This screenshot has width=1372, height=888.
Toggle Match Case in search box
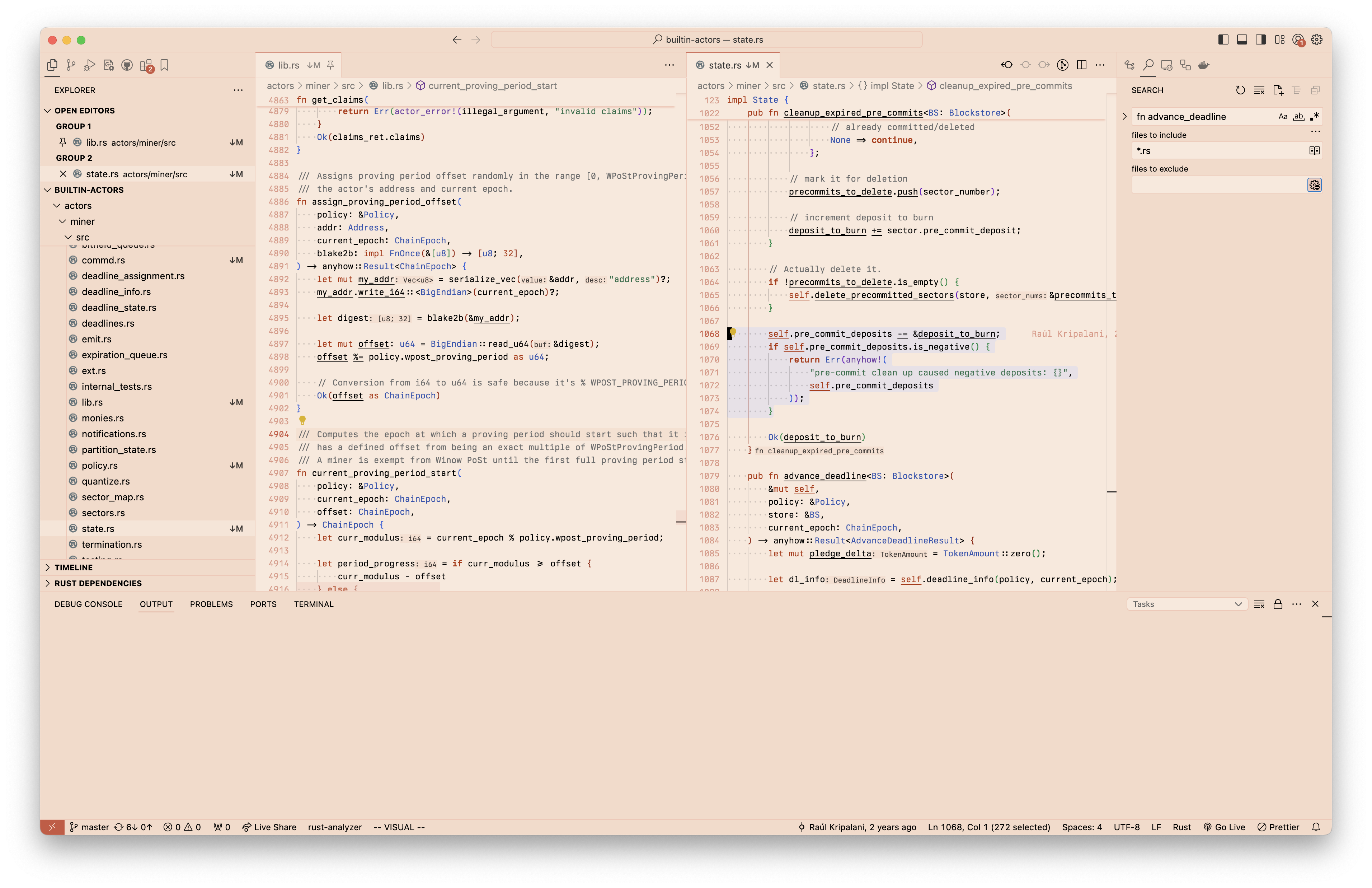1283,117
